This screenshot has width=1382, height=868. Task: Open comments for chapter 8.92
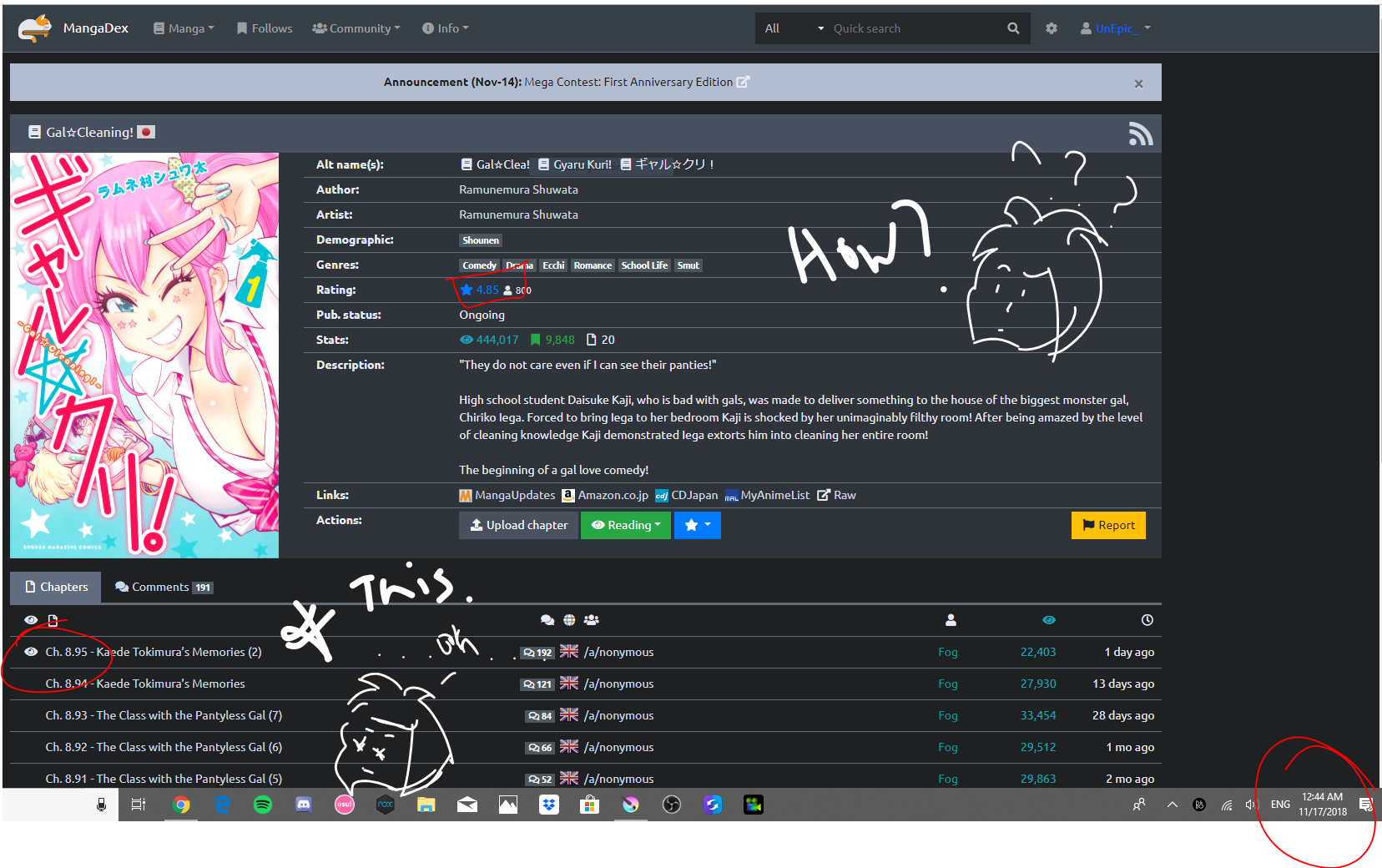pos(541,748)
